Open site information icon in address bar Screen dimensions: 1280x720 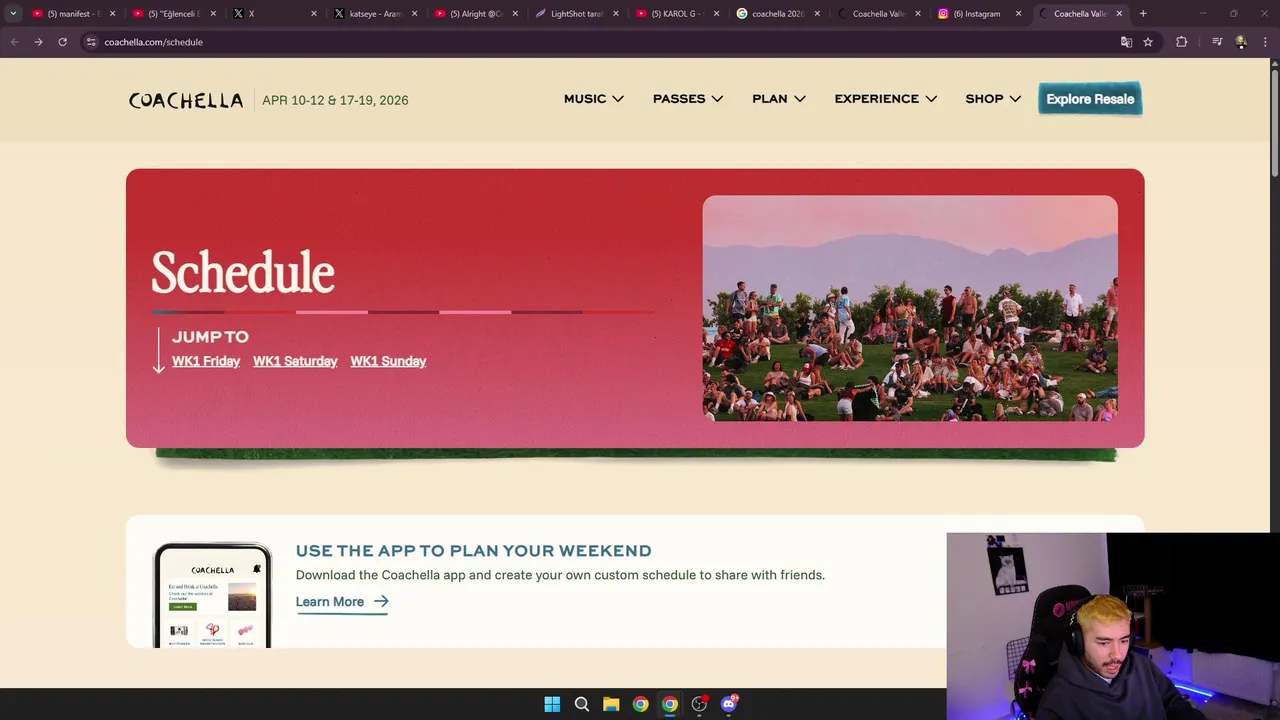coord(91,42)
